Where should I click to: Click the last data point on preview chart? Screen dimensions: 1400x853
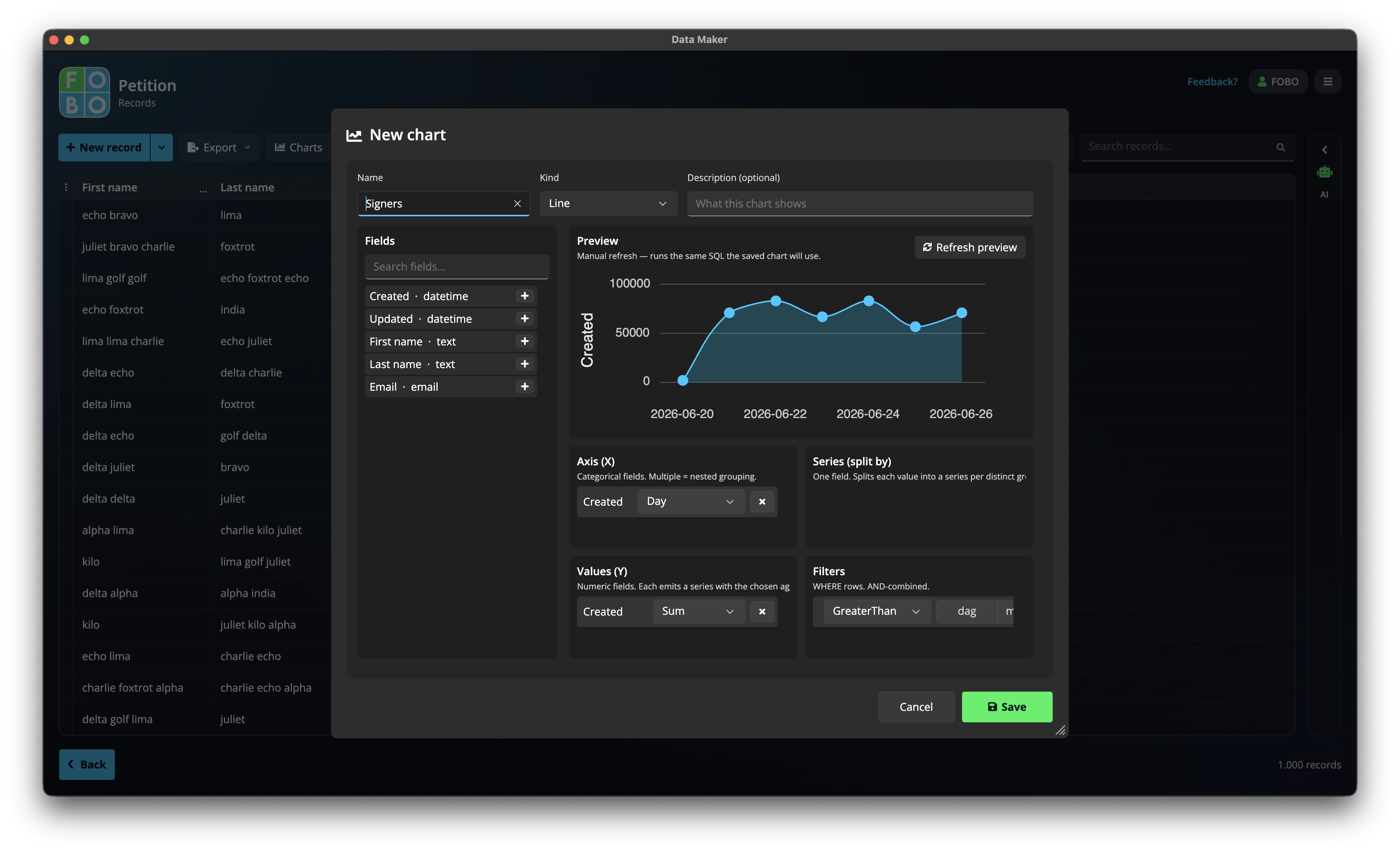(x=961, y=313)
